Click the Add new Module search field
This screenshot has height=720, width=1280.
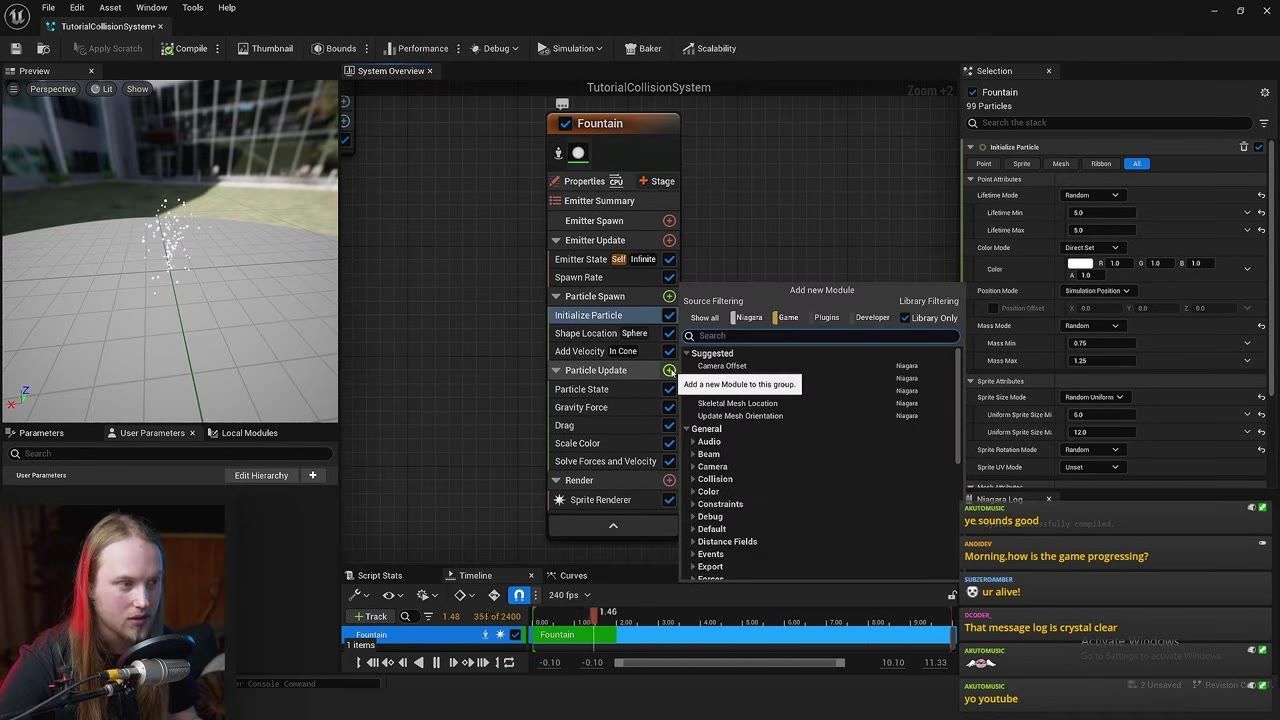coord(821,336)
